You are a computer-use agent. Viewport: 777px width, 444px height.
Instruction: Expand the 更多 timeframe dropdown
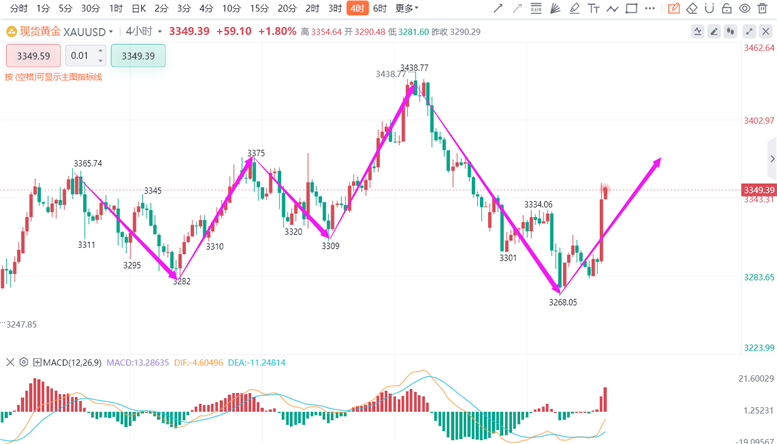406,8
